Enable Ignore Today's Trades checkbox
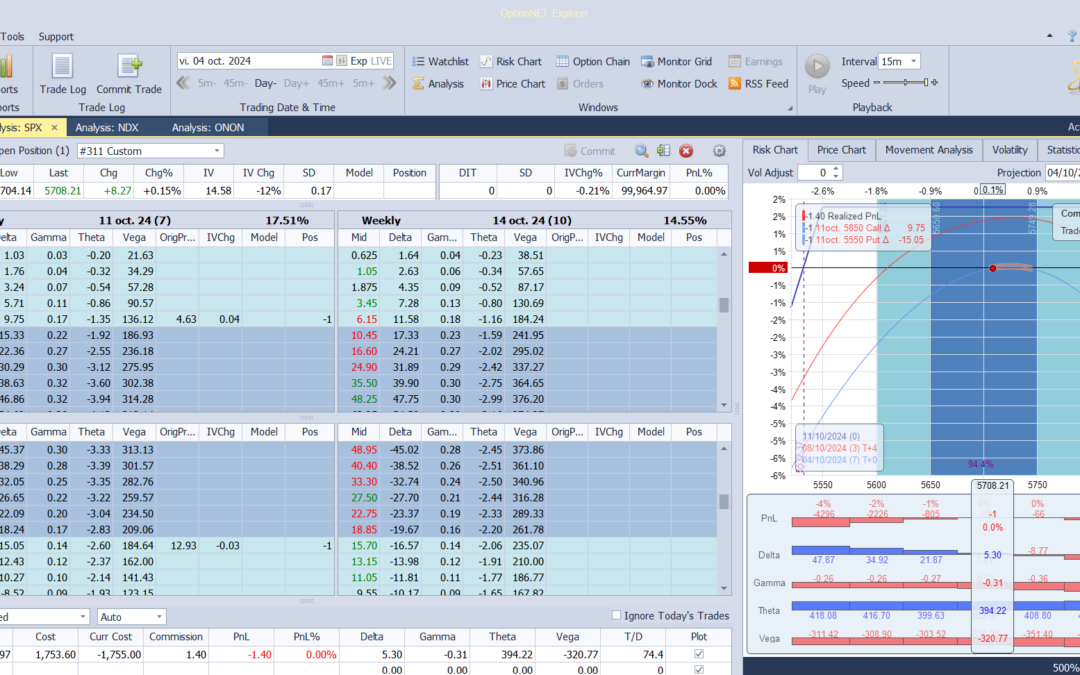This screenshot has width=1080, height=675. pos(615,616)
